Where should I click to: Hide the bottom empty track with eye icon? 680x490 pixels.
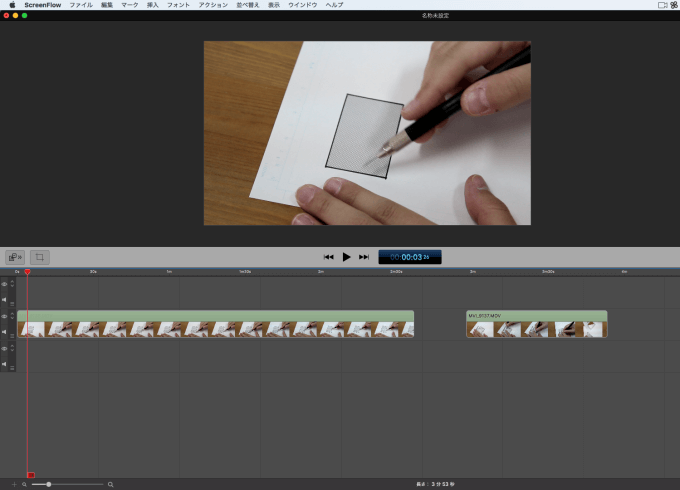tap(4, 349)
